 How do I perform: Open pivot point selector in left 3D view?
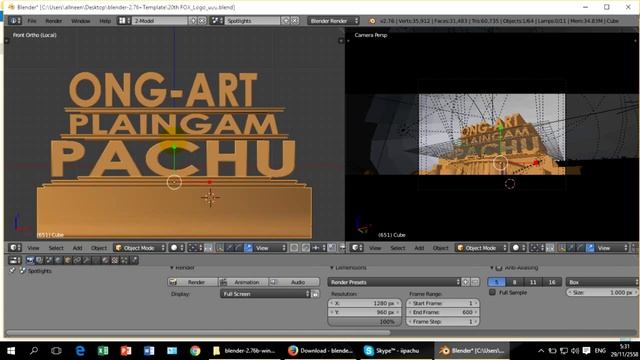pyautogui.click(x=195, y=248)
